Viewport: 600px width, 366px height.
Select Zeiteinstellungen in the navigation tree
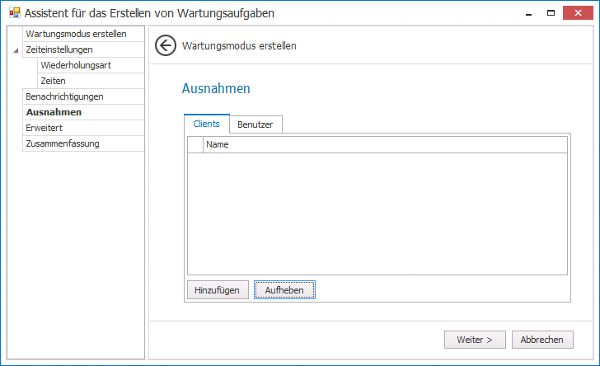(83, 49)
